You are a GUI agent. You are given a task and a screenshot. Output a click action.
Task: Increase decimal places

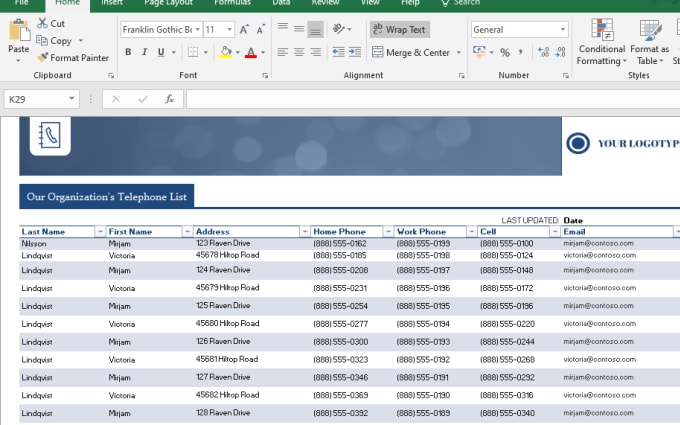click(x=543, y=52)
